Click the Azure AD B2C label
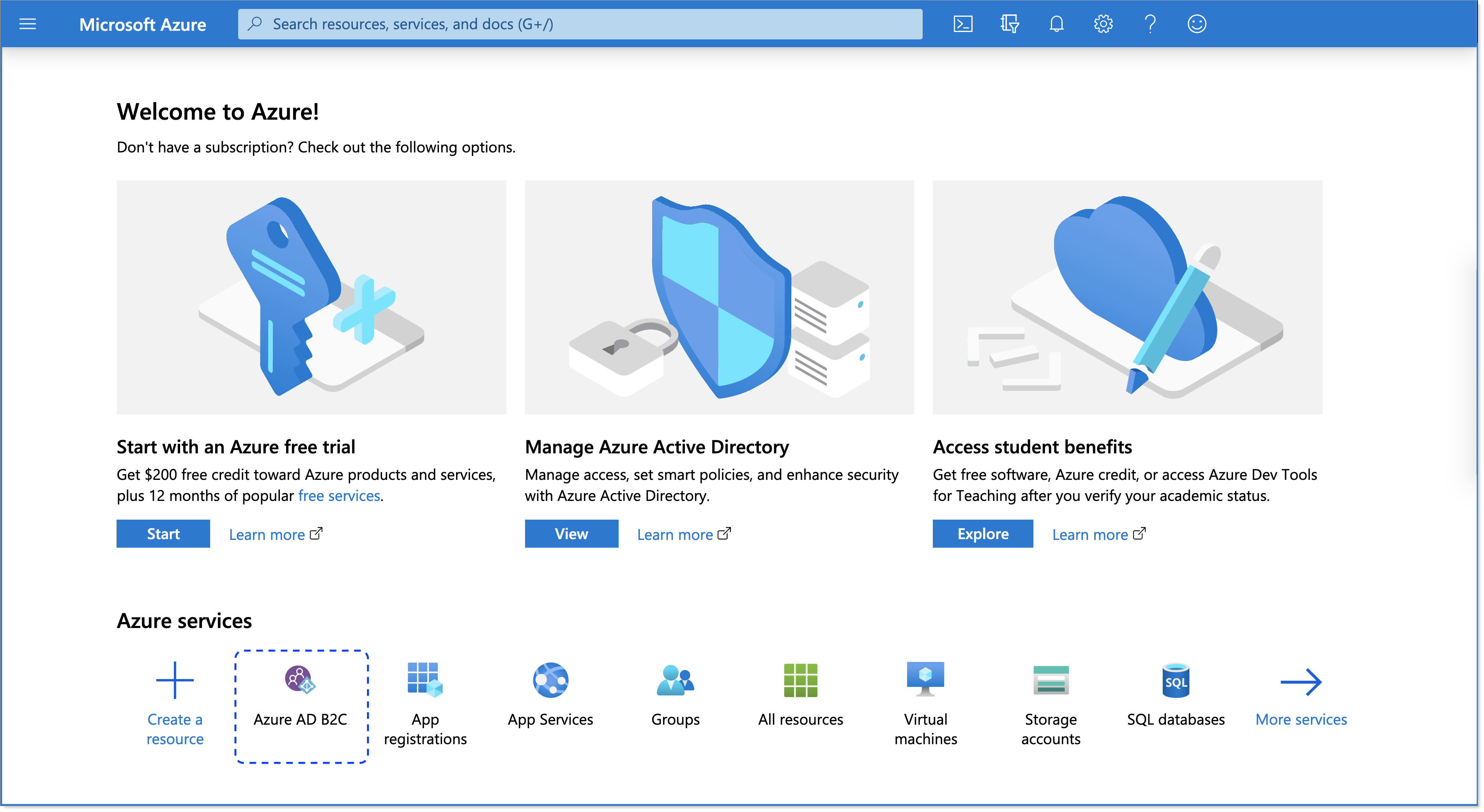The height and width of the screenshot is (812, 1484). coord(300,719)
